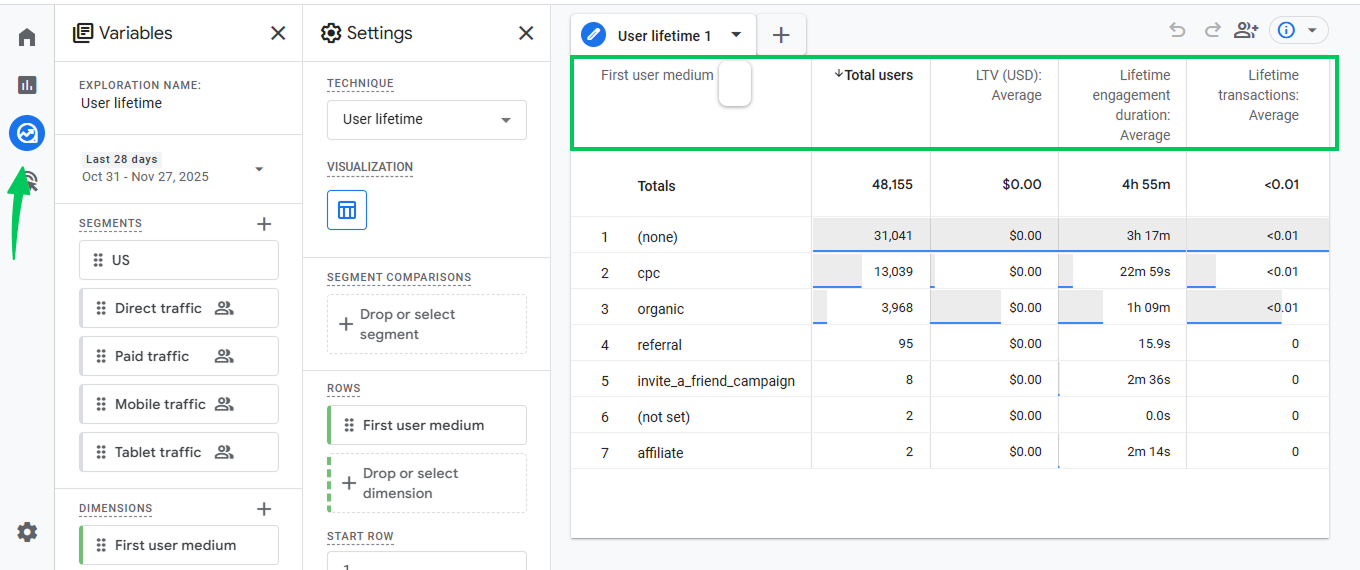Screen dimensions: 1360x570
Task: Expand the date range selector
Action: point(259,169)
